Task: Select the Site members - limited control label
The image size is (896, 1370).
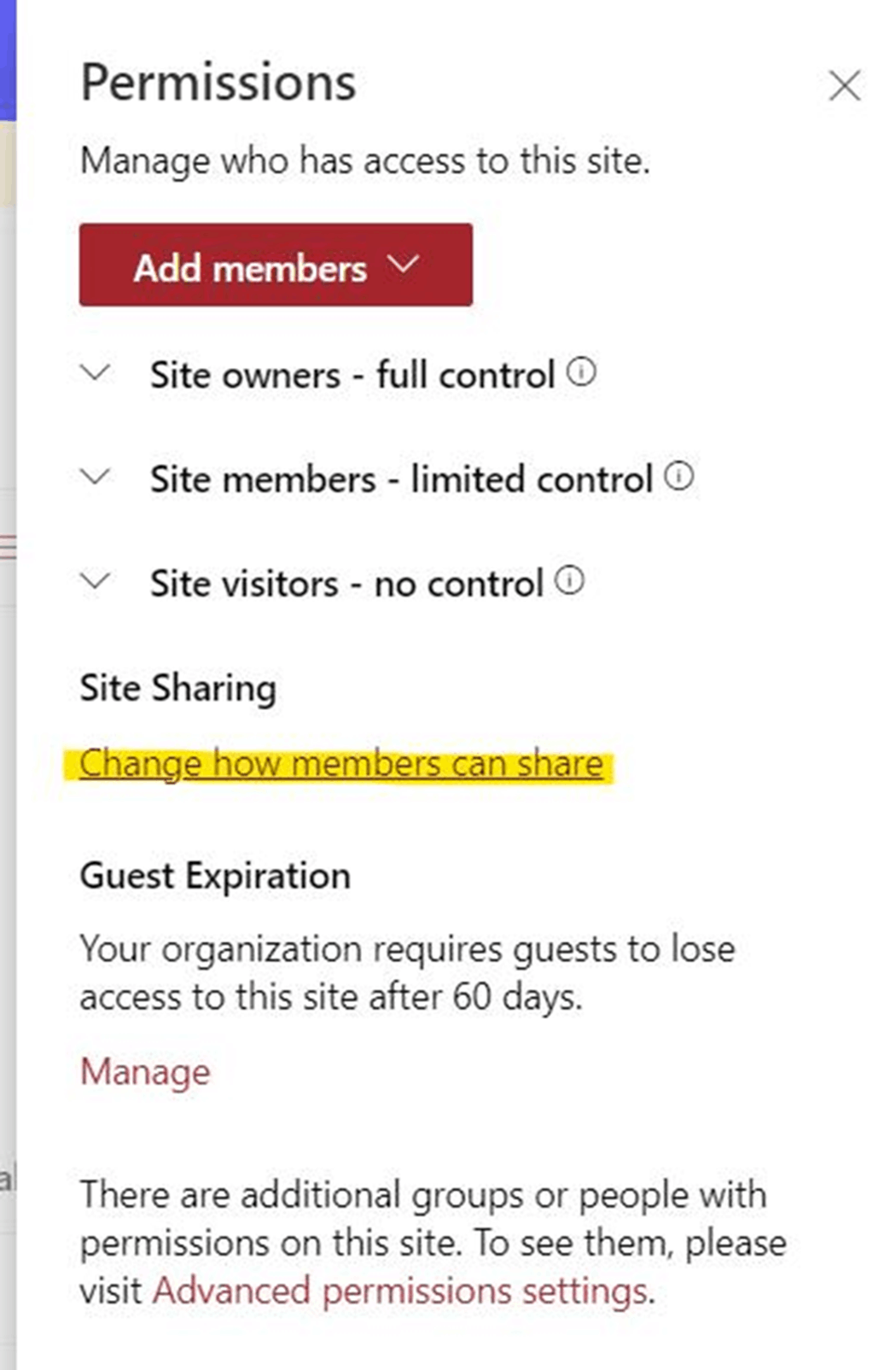Action: [x=401, y=479]
